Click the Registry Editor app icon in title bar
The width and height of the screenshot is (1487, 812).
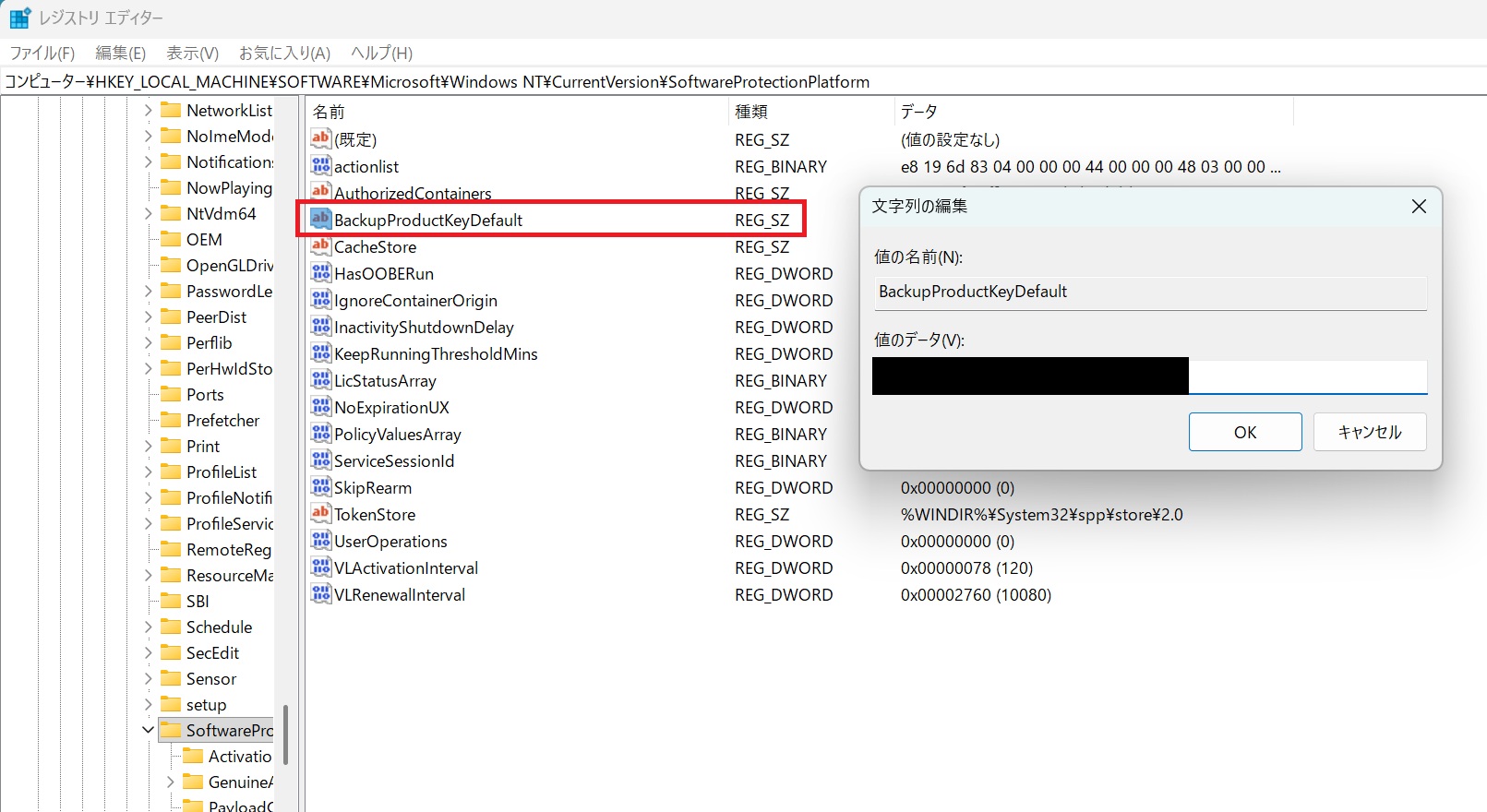click(x=19, y=18)
